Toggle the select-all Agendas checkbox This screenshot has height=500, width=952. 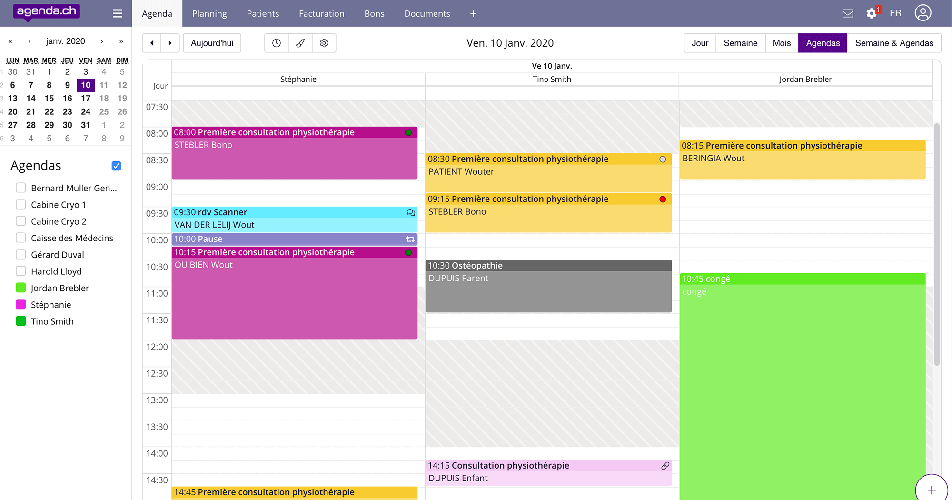[x=117, y=166]
